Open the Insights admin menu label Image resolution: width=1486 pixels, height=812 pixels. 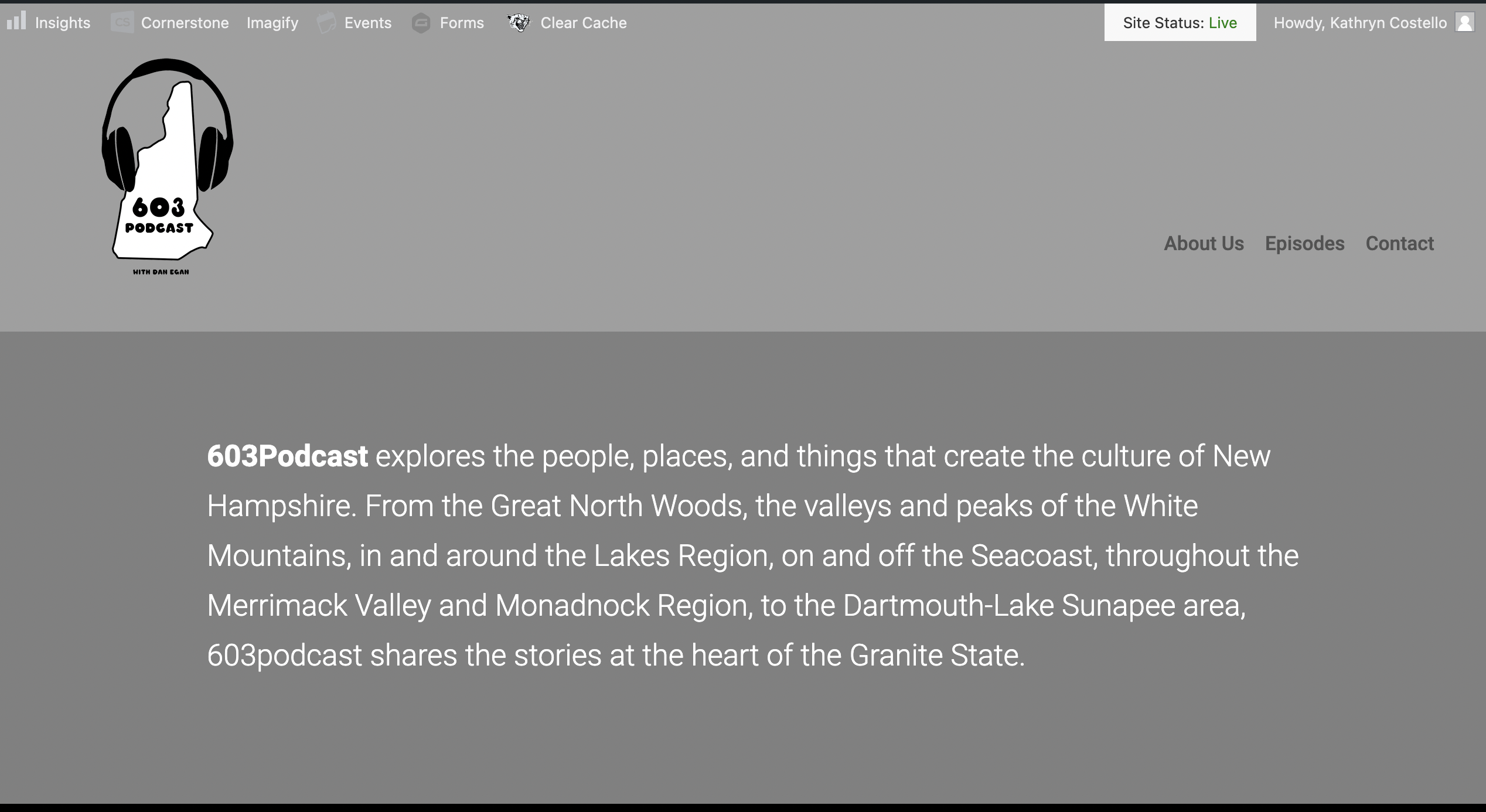pyautogui.click(x=63, y=23)
